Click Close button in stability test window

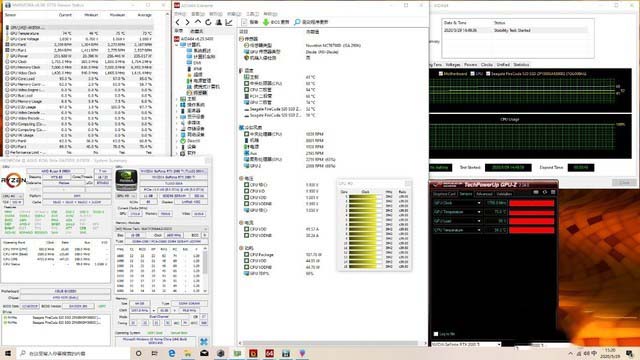tap(624, 182)
